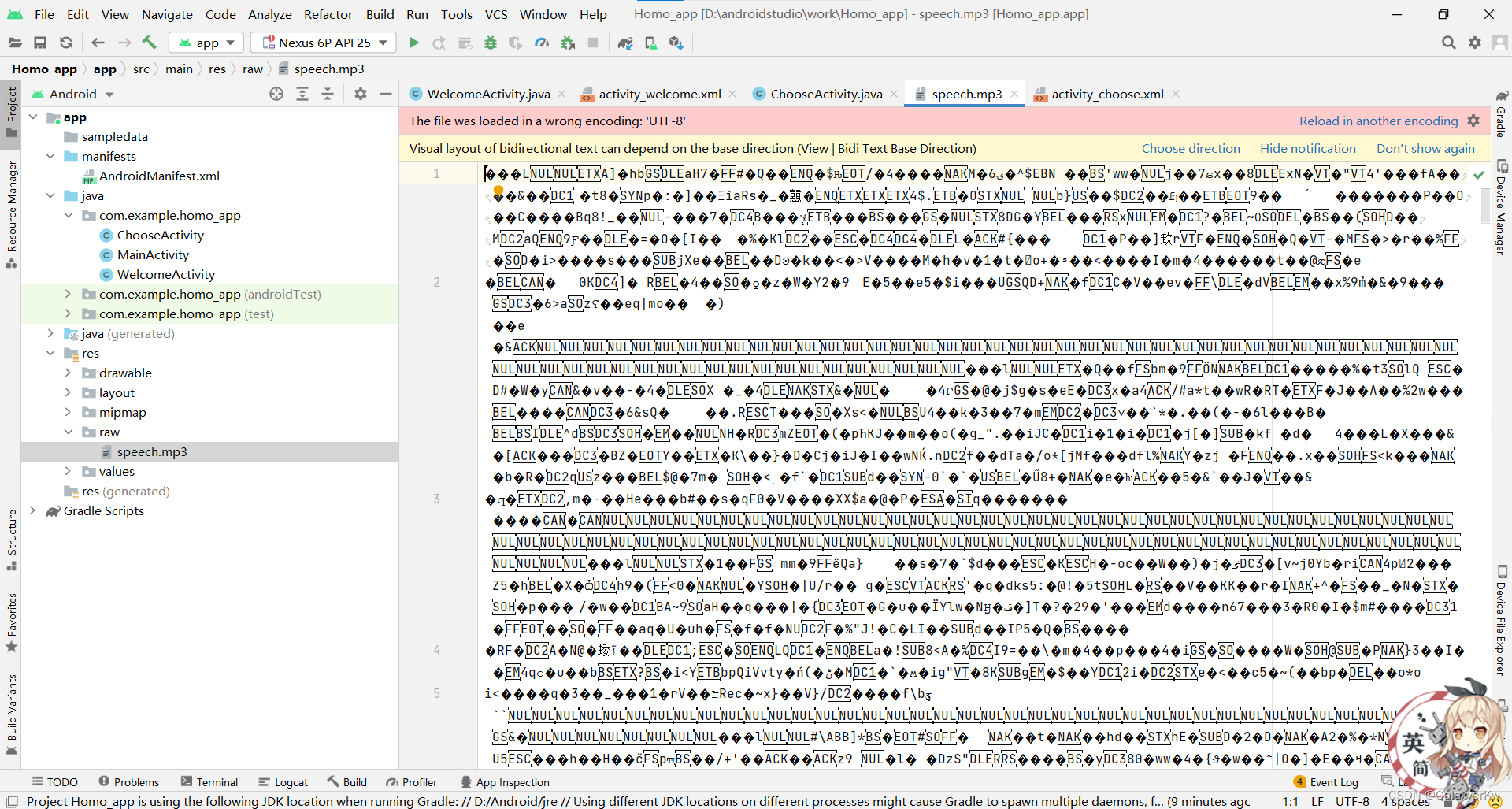The image size is (1512, 809).
Task: Expand the values folder
Action: 68,471
